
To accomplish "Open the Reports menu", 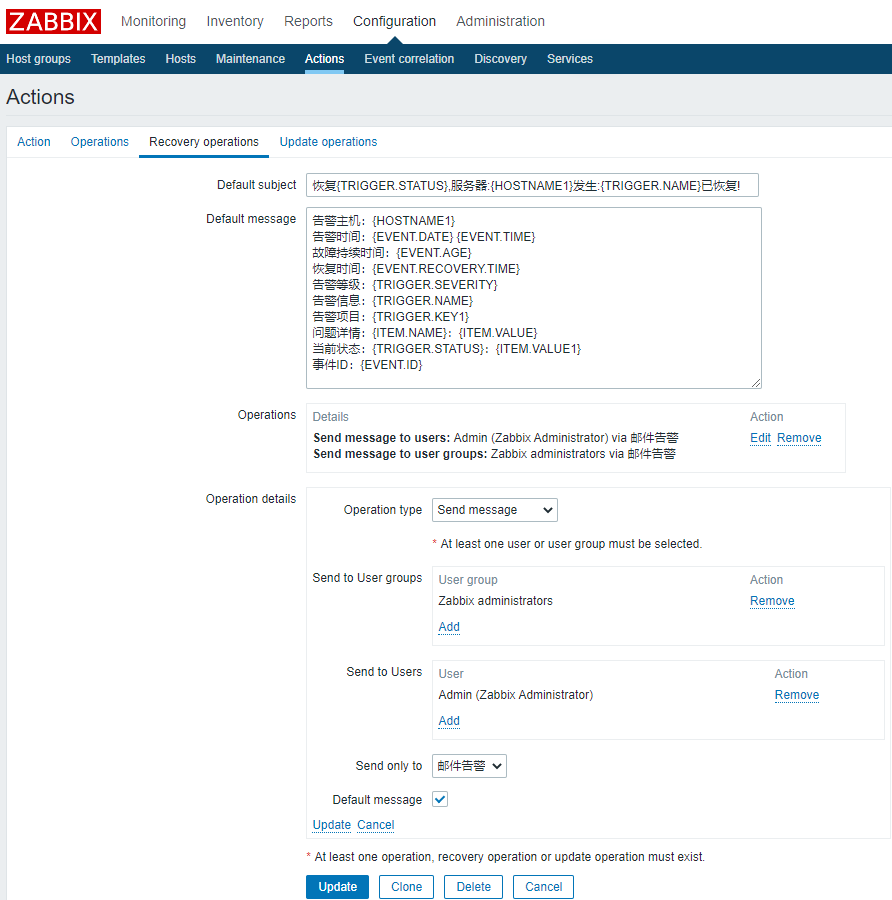I will [x=308, y=21].
